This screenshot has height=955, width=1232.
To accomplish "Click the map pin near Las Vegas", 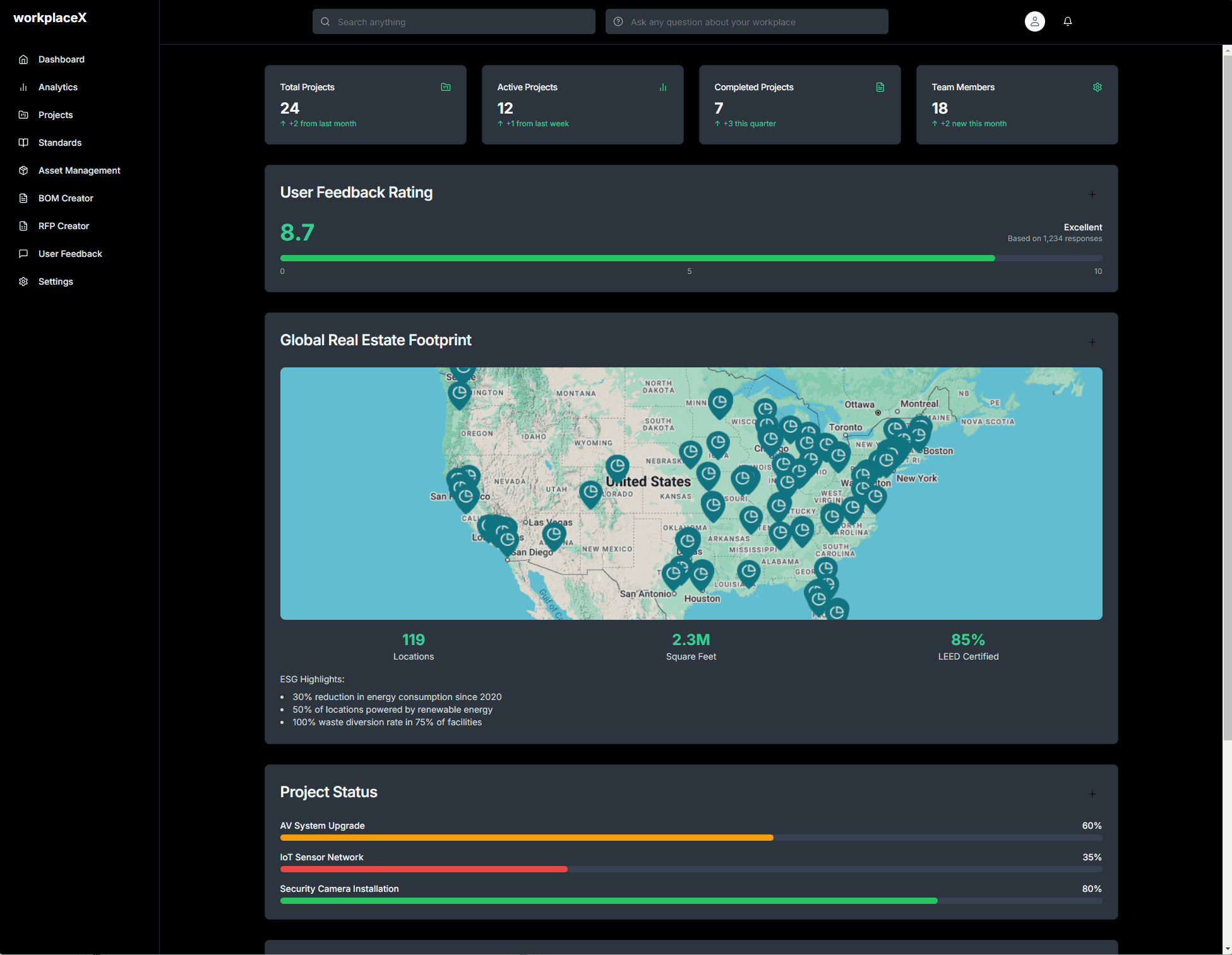I will [554, 535].
